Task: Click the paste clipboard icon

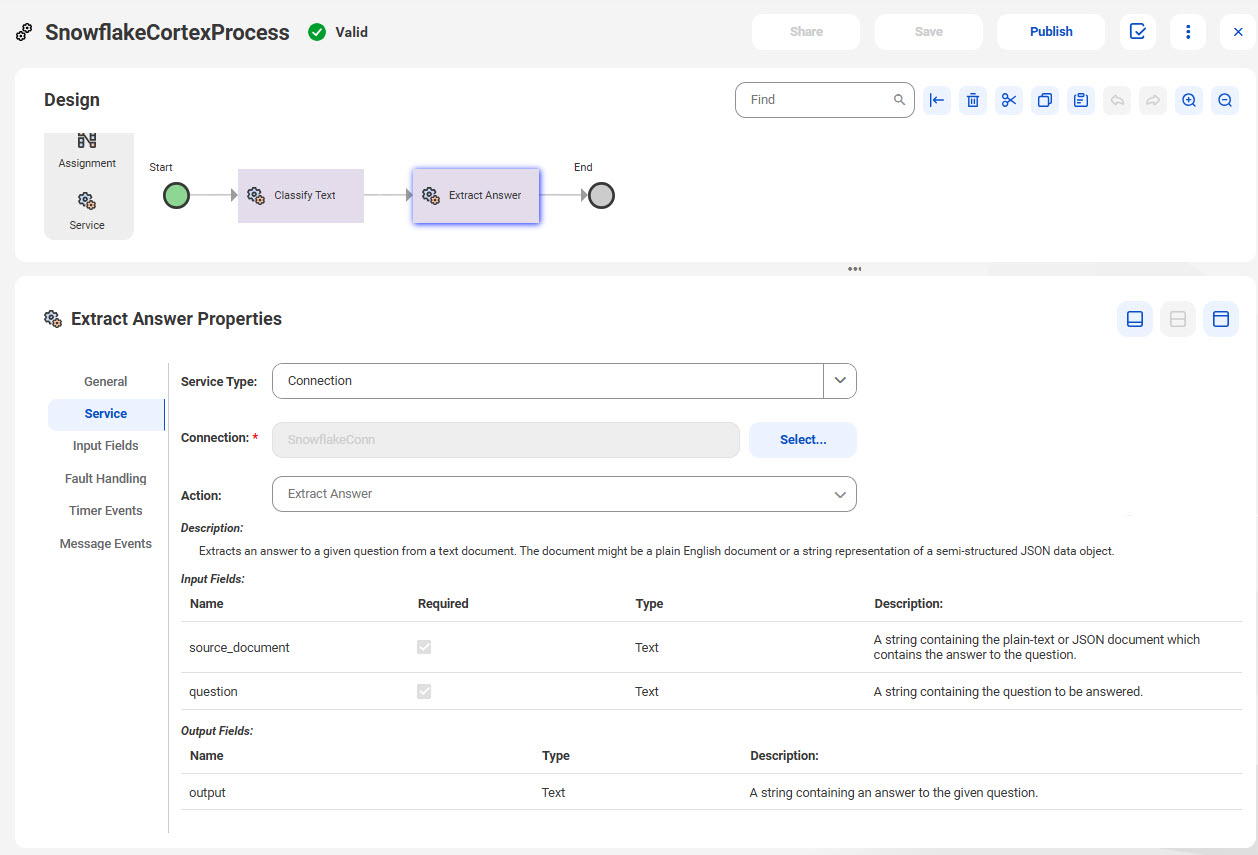Action: pyautogui.click(x=1080, y=100)
